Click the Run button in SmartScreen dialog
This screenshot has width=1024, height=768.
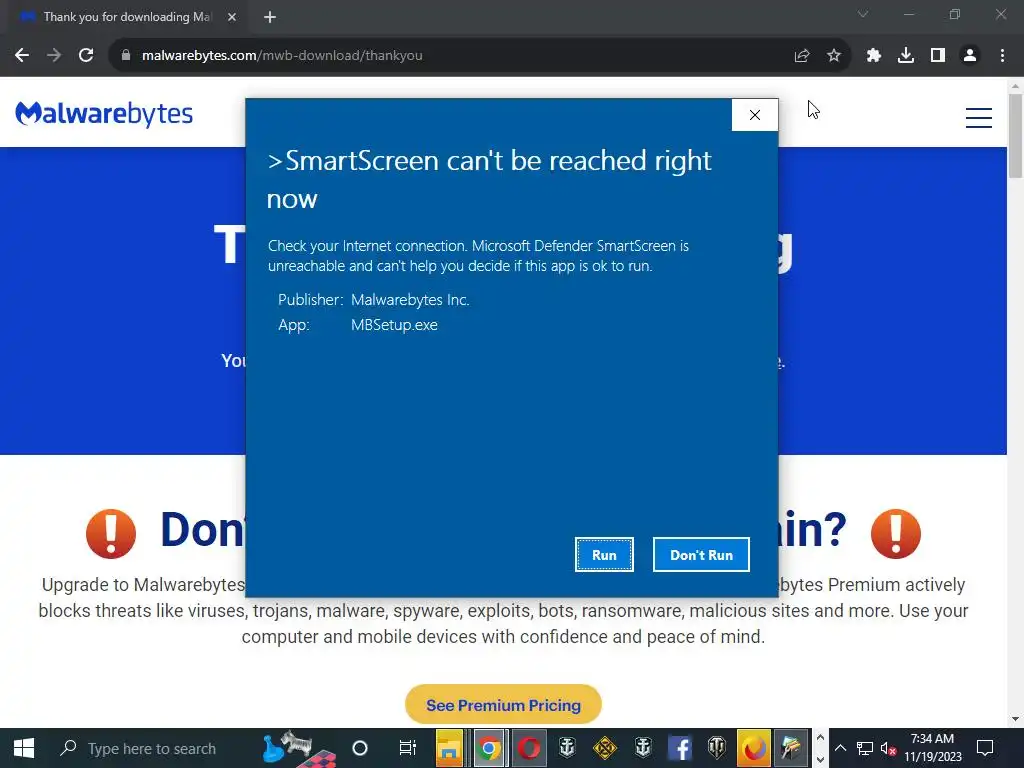coord(604,554)
